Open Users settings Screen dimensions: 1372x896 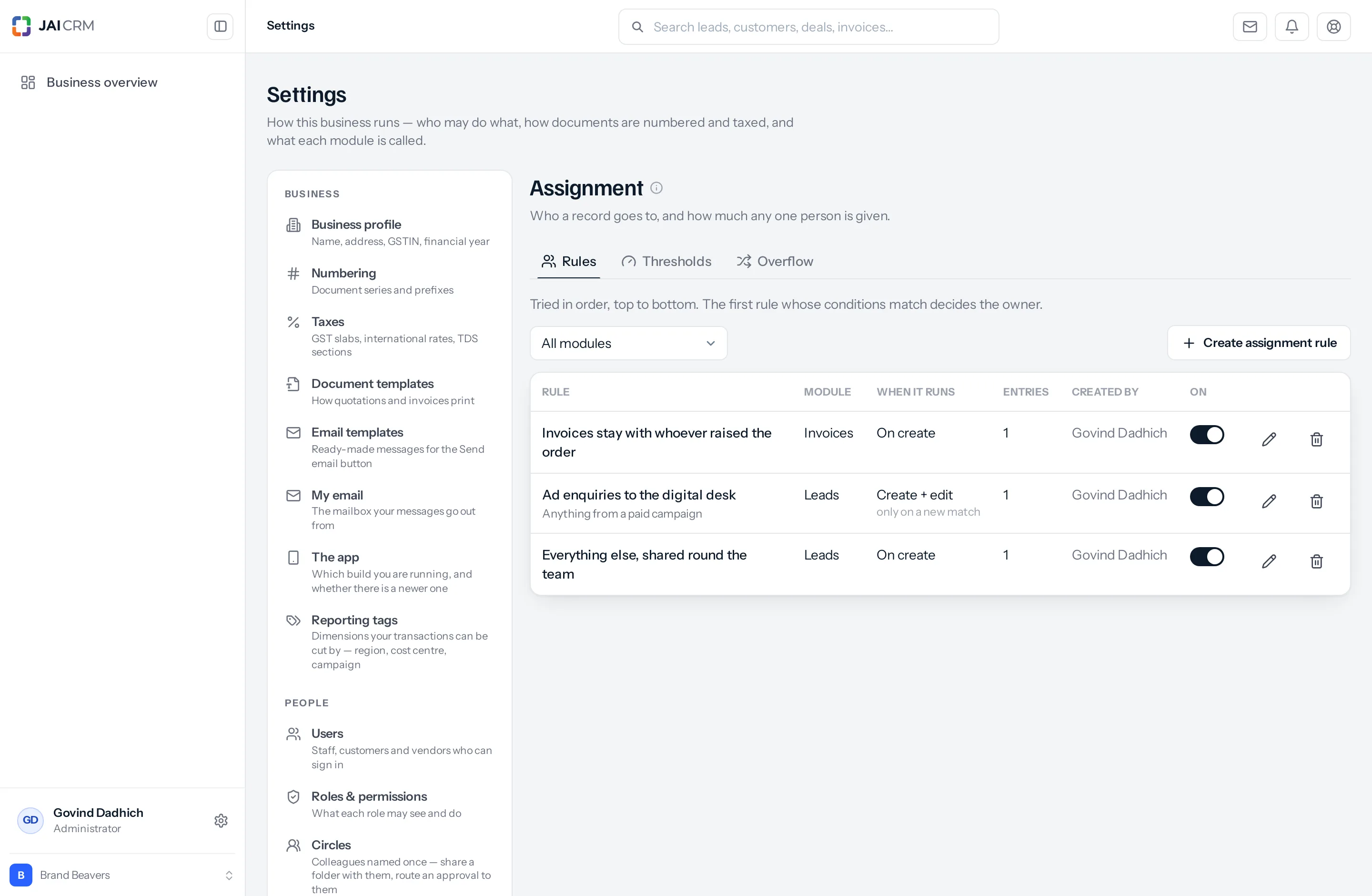coord(390,748)
